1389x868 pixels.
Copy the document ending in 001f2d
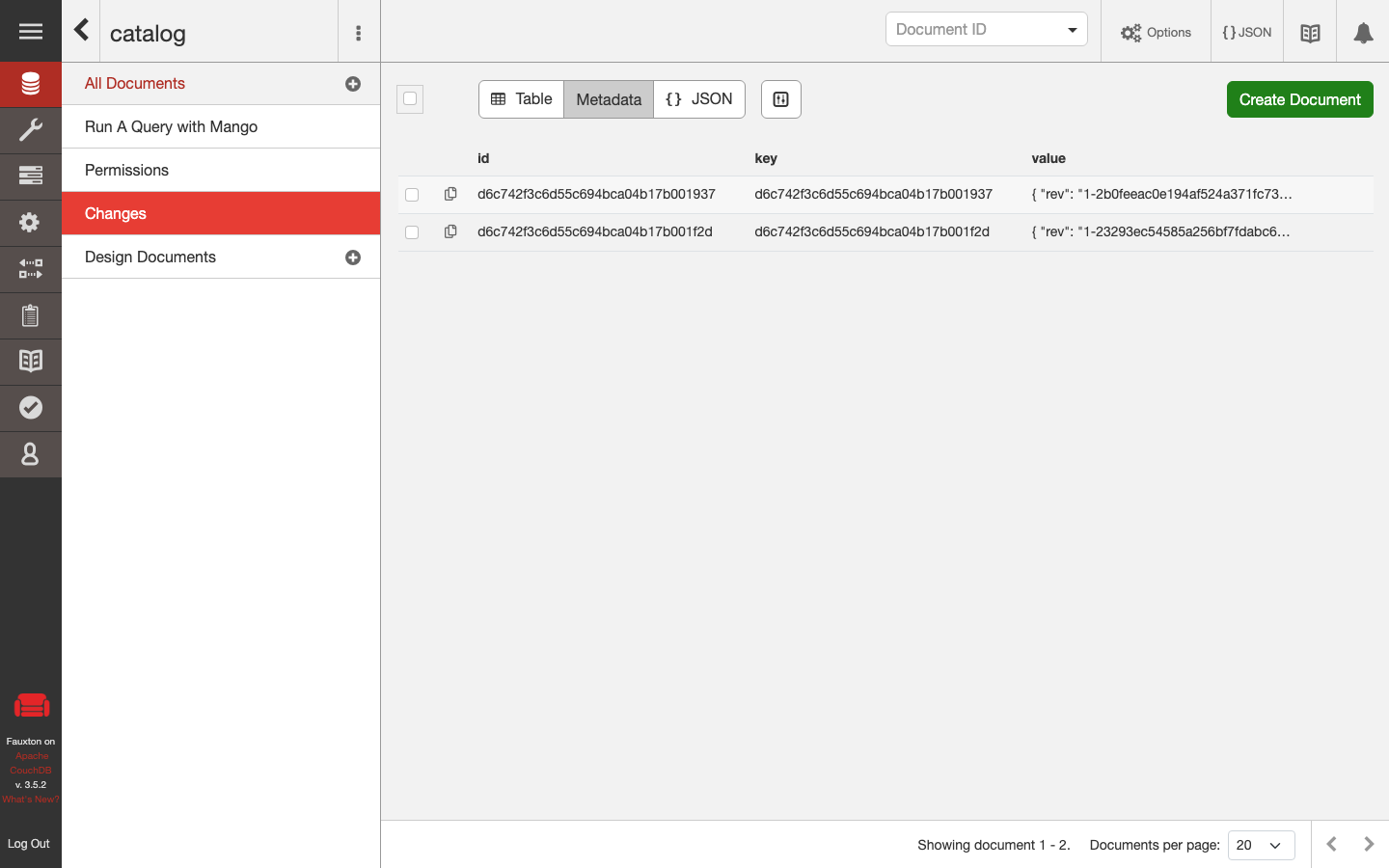[x=450, y=231]
